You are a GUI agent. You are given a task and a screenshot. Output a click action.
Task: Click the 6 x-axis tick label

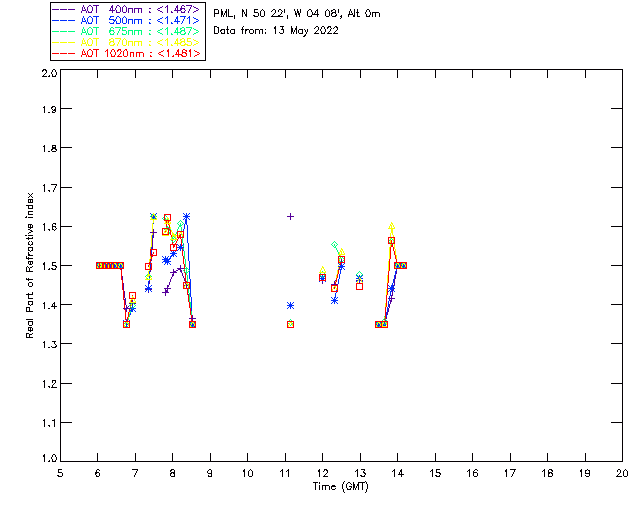click(x=98, y=473)
